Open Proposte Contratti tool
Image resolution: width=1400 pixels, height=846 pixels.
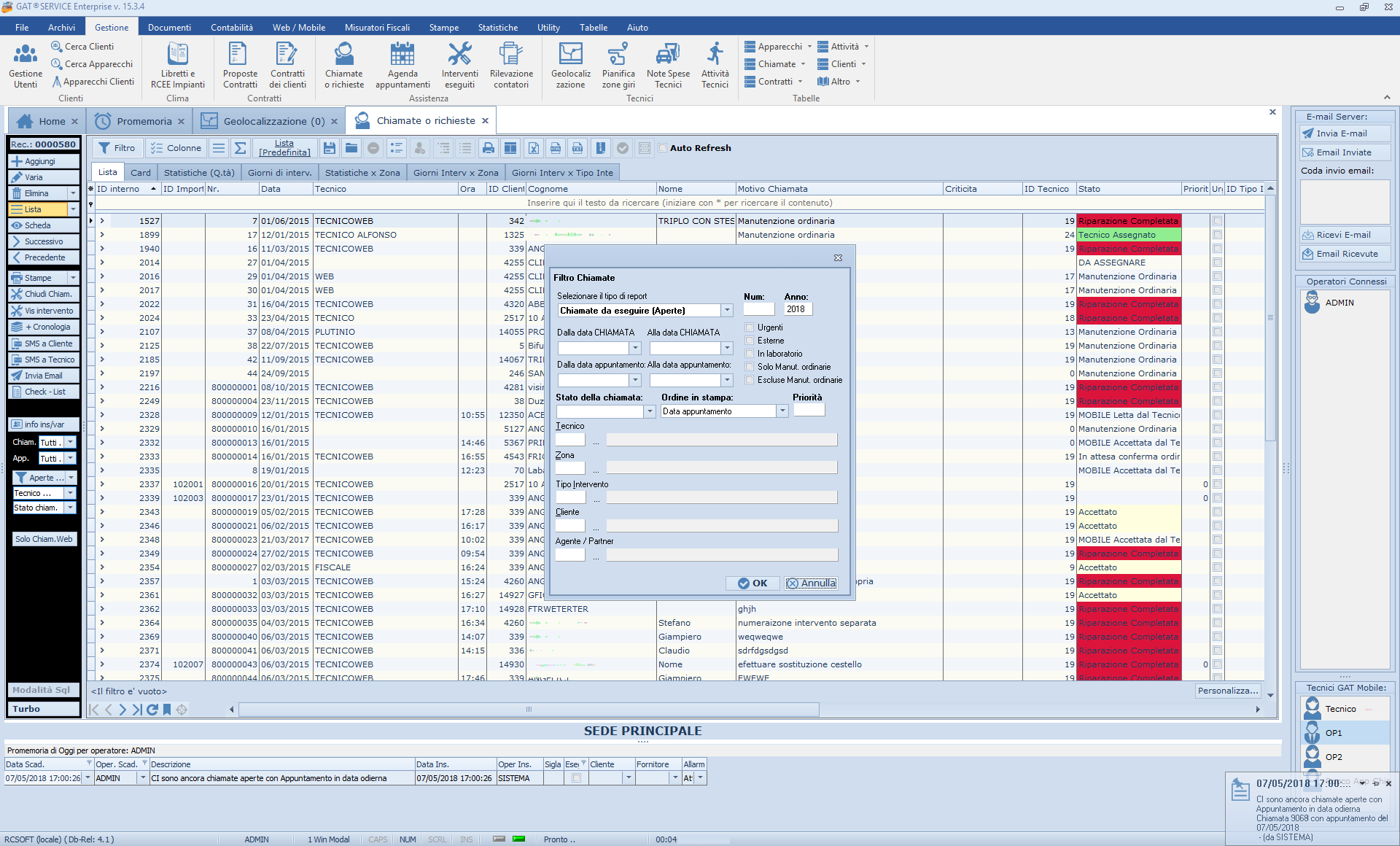tap(240, 66)
